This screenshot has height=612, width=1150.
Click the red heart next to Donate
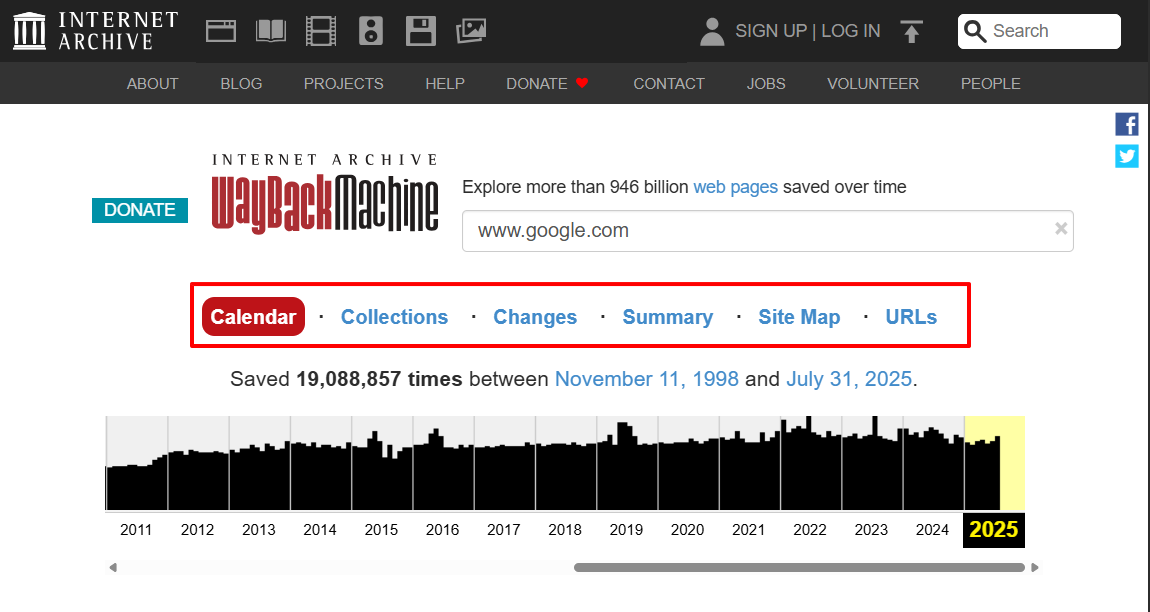point(582,83)
